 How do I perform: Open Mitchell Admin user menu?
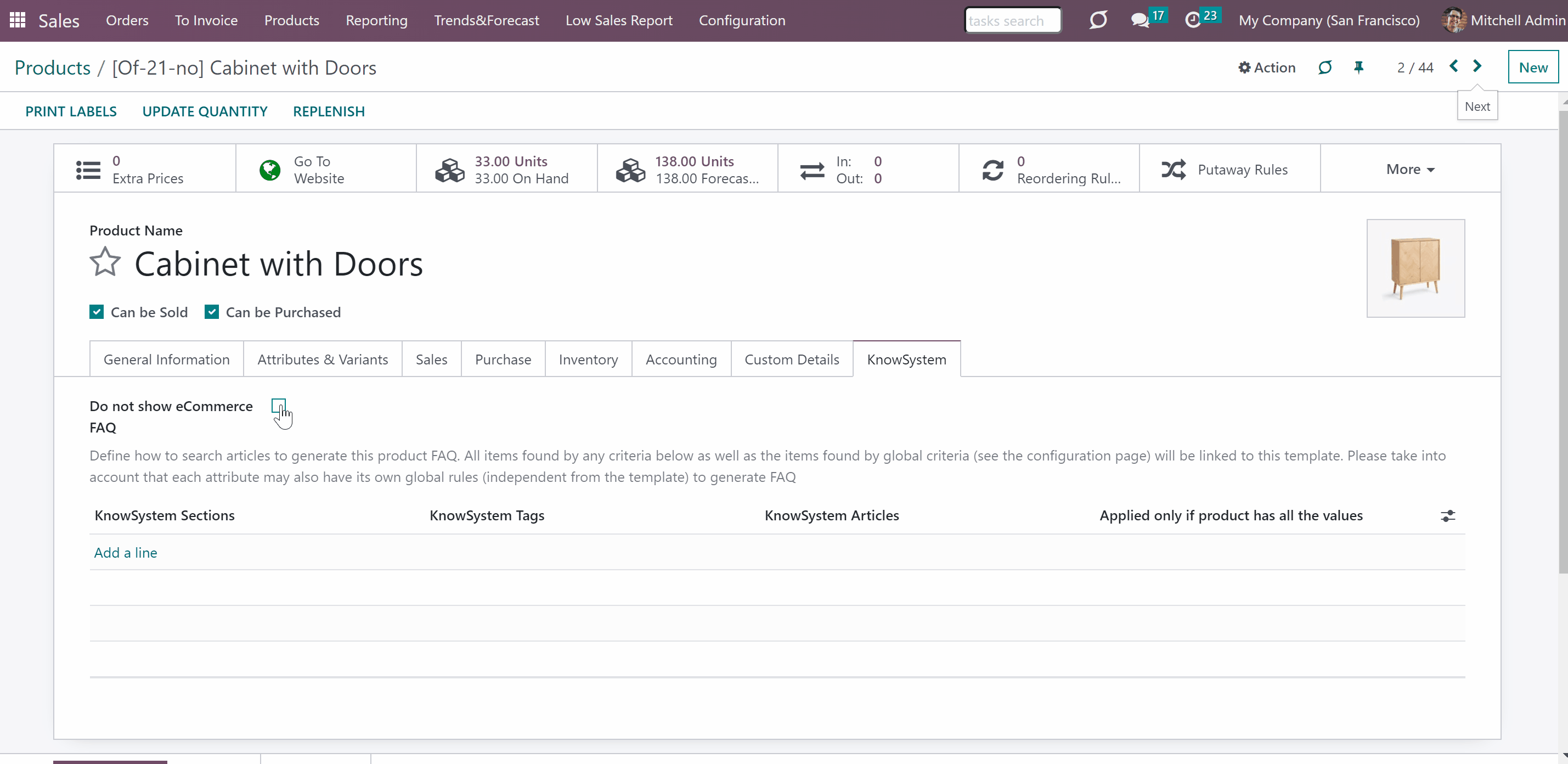pyautogui.click(x=1503, y=21)
